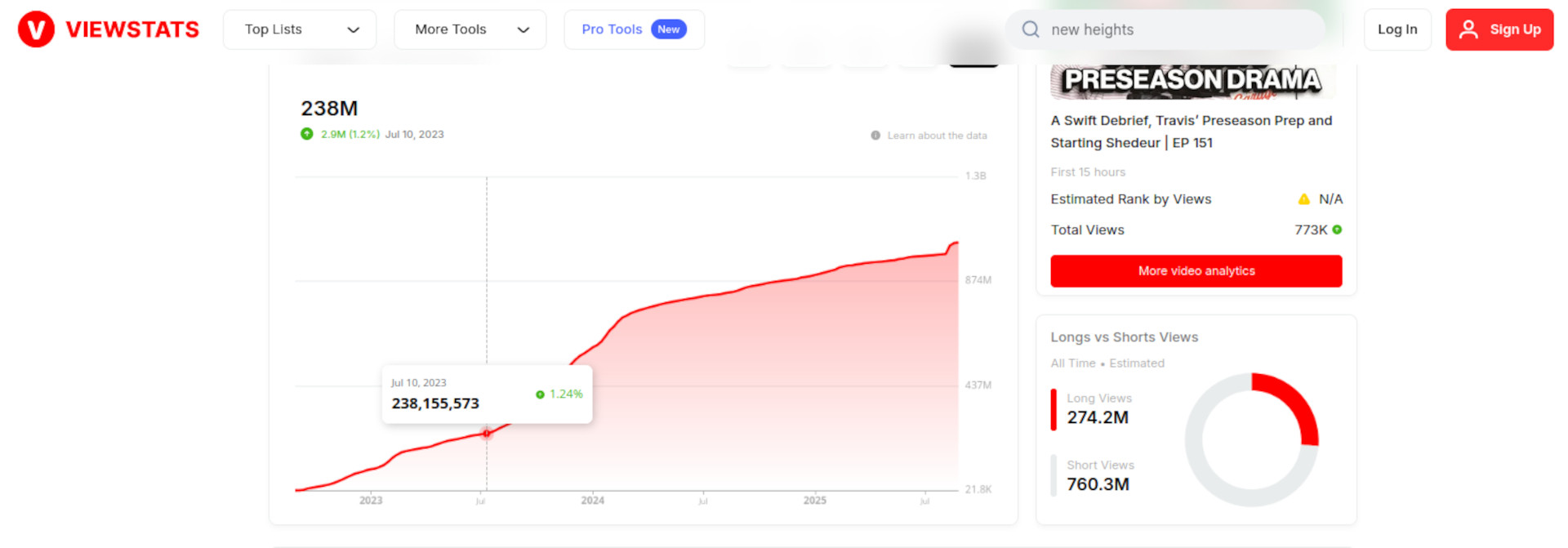Click the red data point on the chart
1568x548 pixels.
point(487,434)
